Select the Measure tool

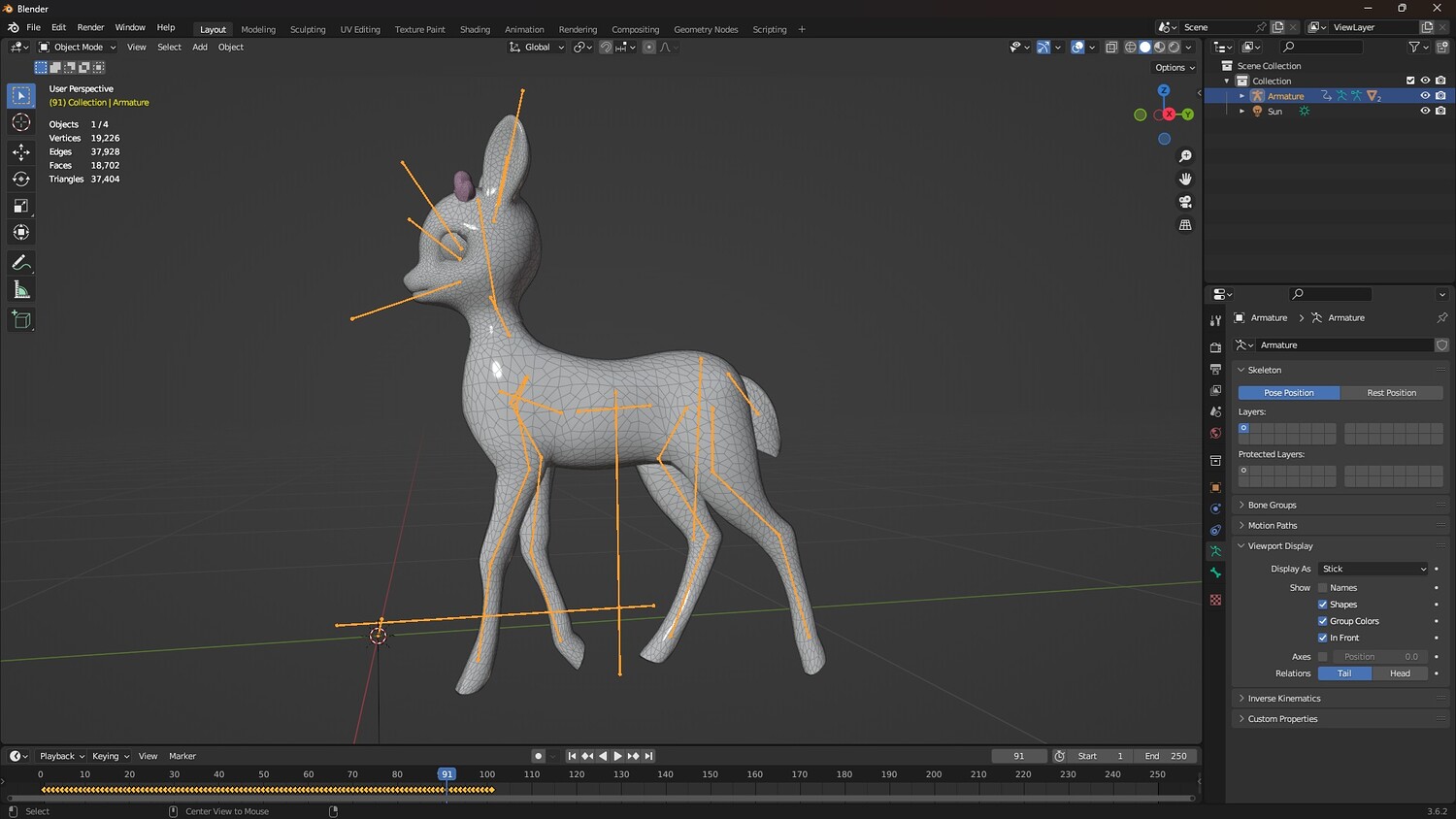pyautogui.click(x=21, y=290)
